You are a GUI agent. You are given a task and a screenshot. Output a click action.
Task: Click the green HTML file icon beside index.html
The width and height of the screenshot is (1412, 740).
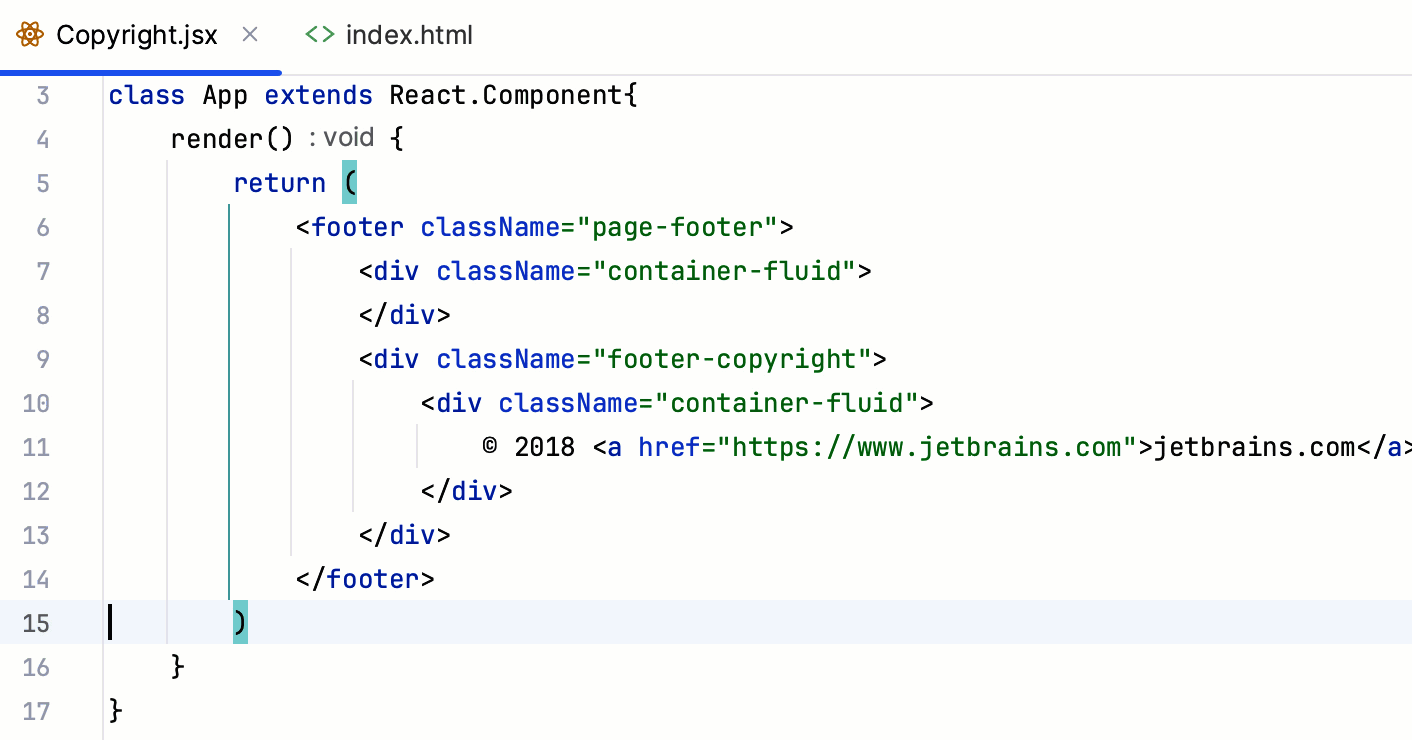[318, 34]
